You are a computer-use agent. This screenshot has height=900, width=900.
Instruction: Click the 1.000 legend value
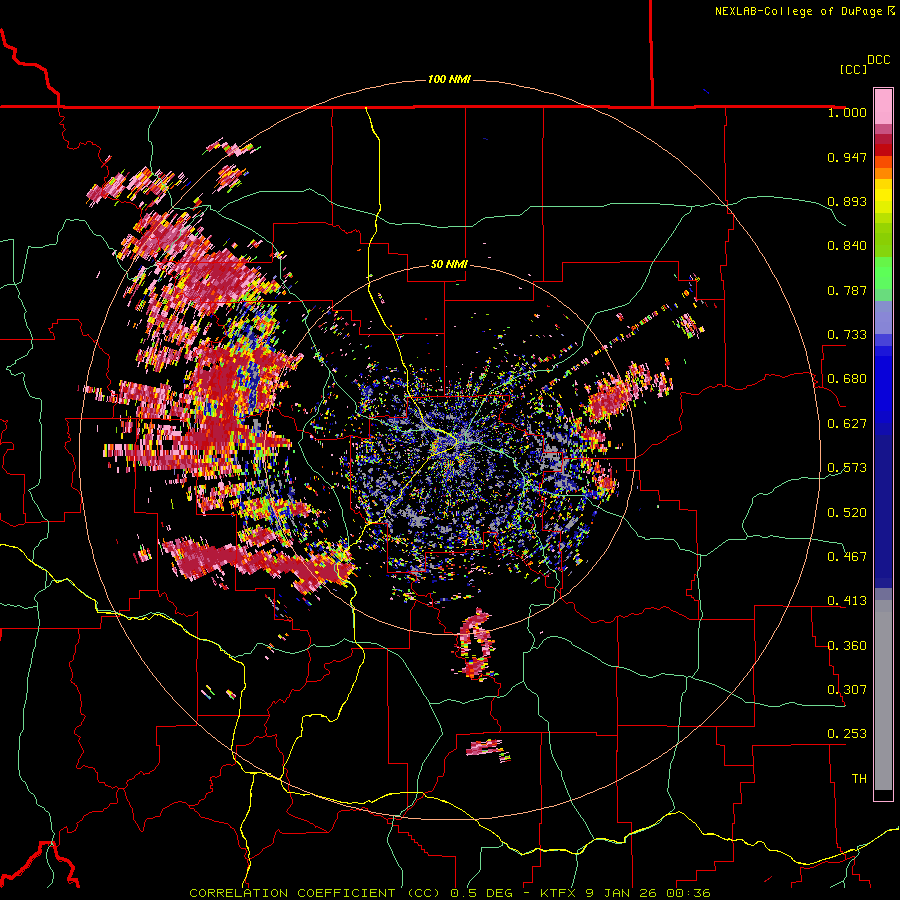pos(847,112)
